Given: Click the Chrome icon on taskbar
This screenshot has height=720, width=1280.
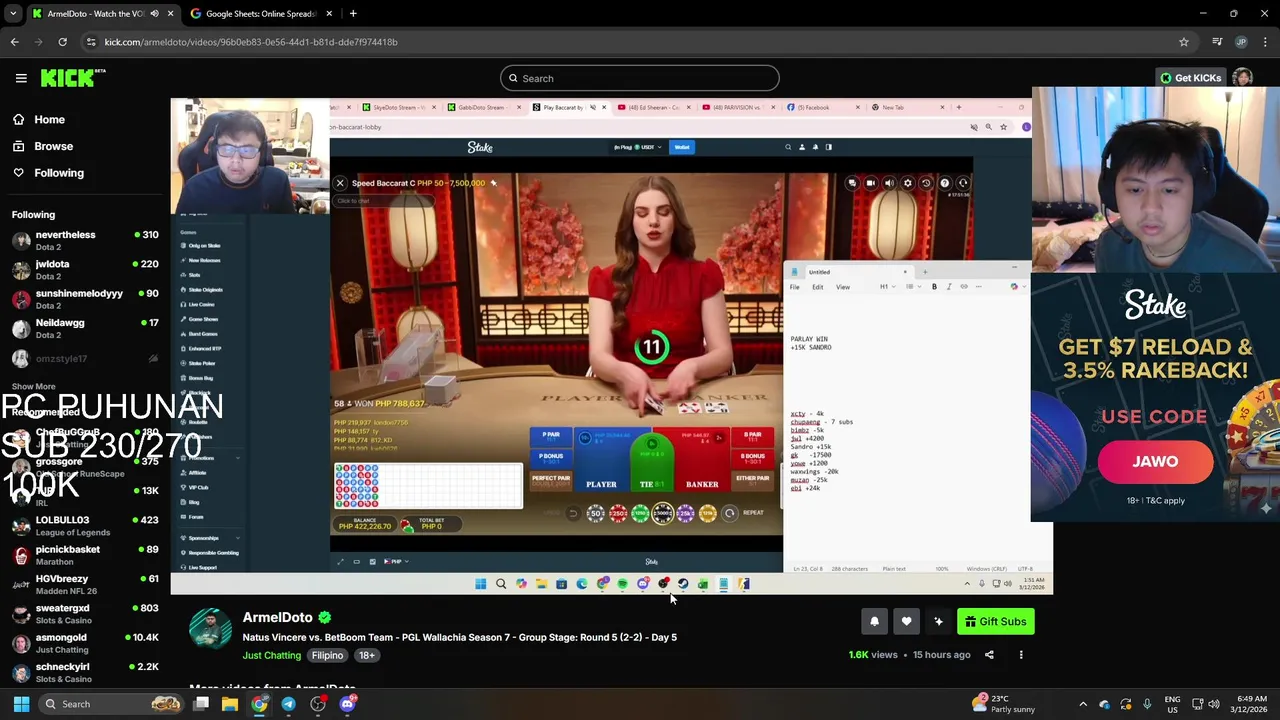Looking at the screenshot, I should click(259, 704).
